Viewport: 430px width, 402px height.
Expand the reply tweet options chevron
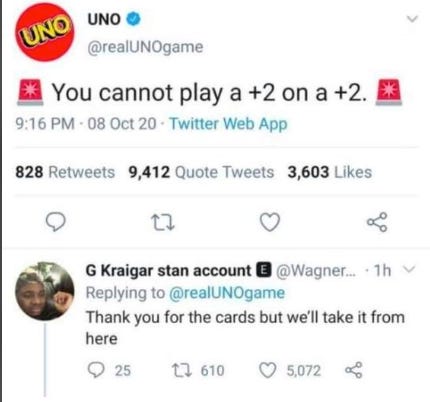coord(409,269)
